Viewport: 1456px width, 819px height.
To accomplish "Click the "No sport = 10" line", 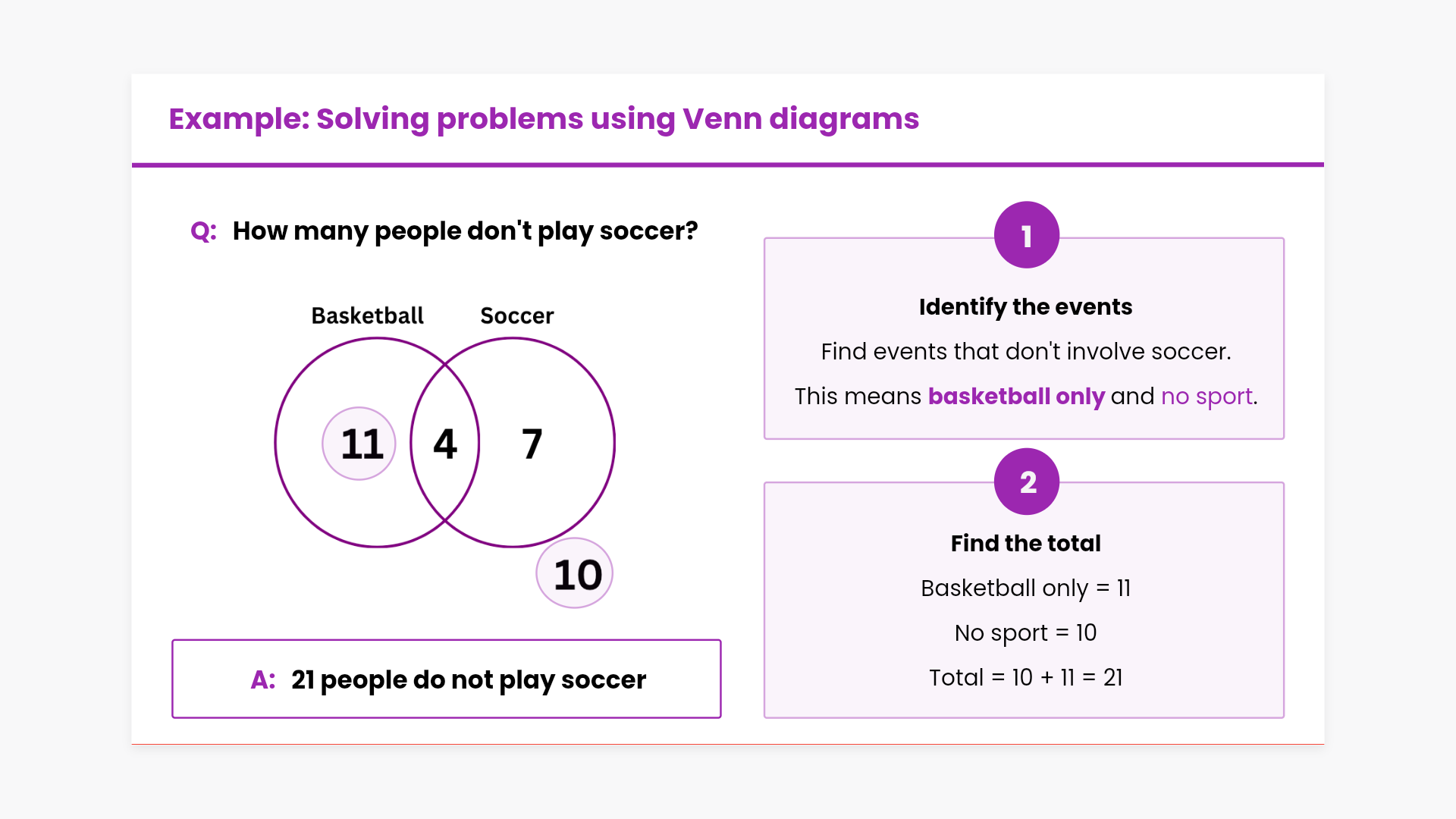I will click(1025, 632).
